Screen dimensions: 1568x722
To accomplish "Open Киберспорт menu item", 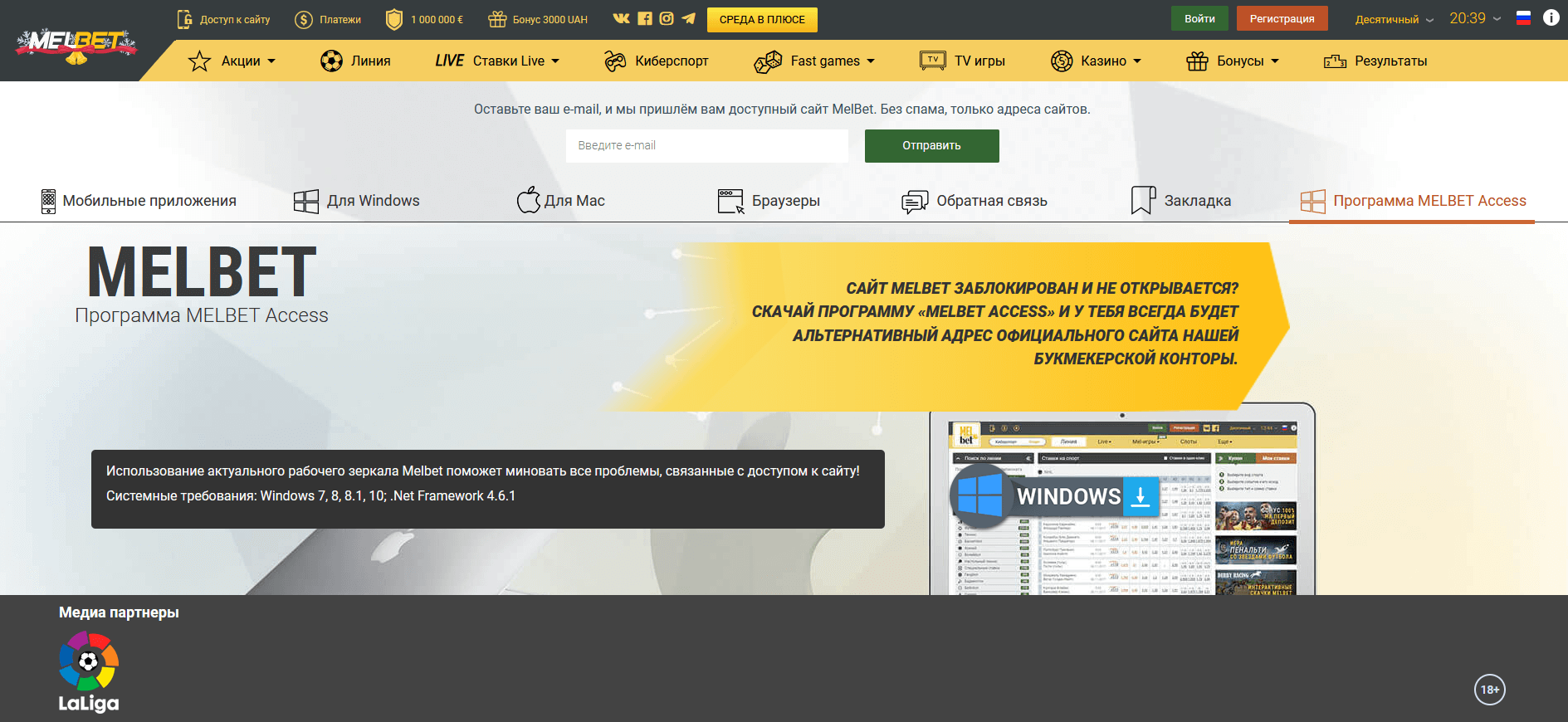I will coord(657,61).
